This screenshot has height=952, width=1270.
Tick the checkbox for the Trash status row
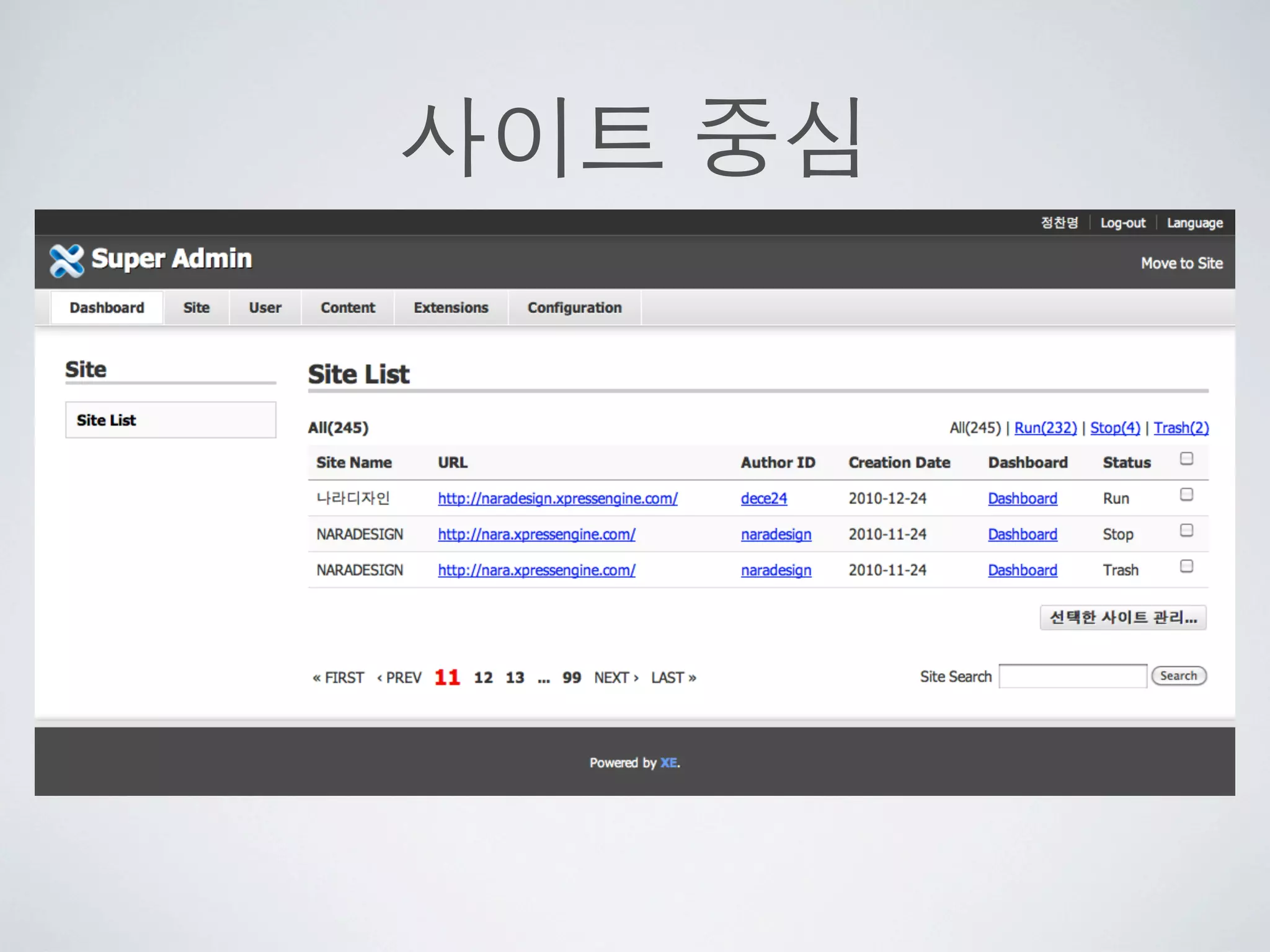click(x=1186, y=566)
